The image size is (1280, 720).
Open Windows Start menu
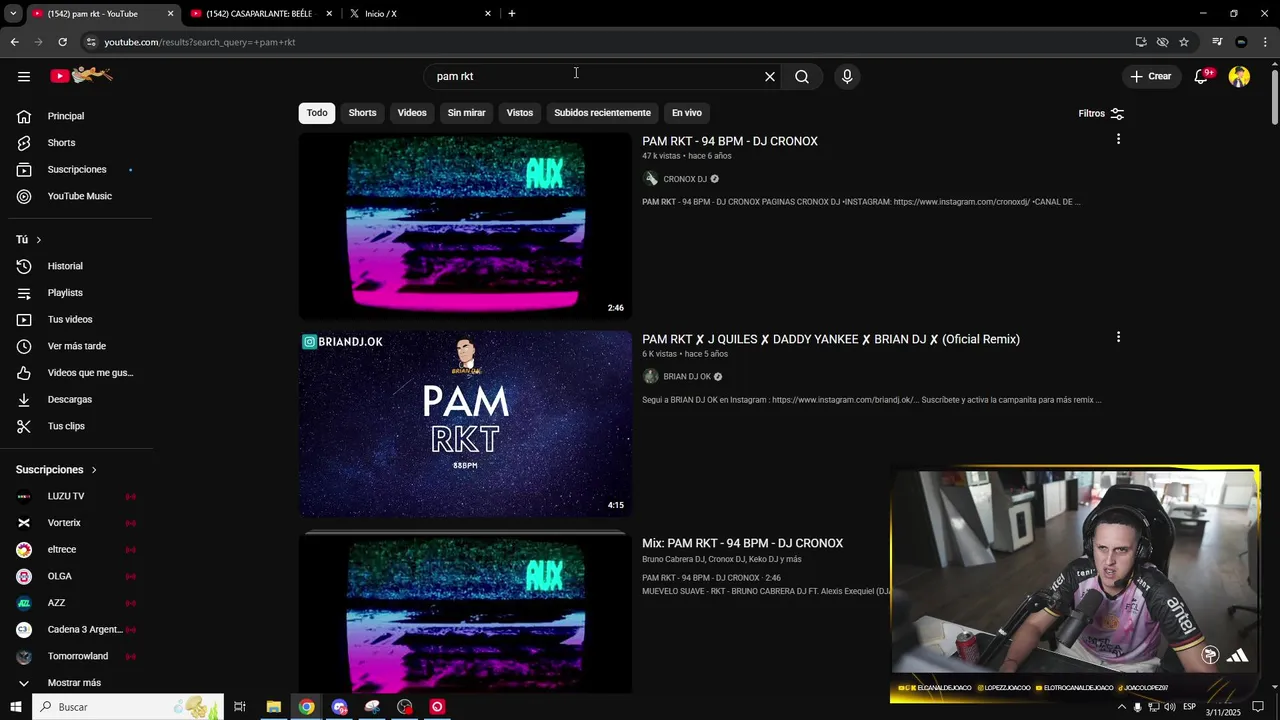(15, 707)
